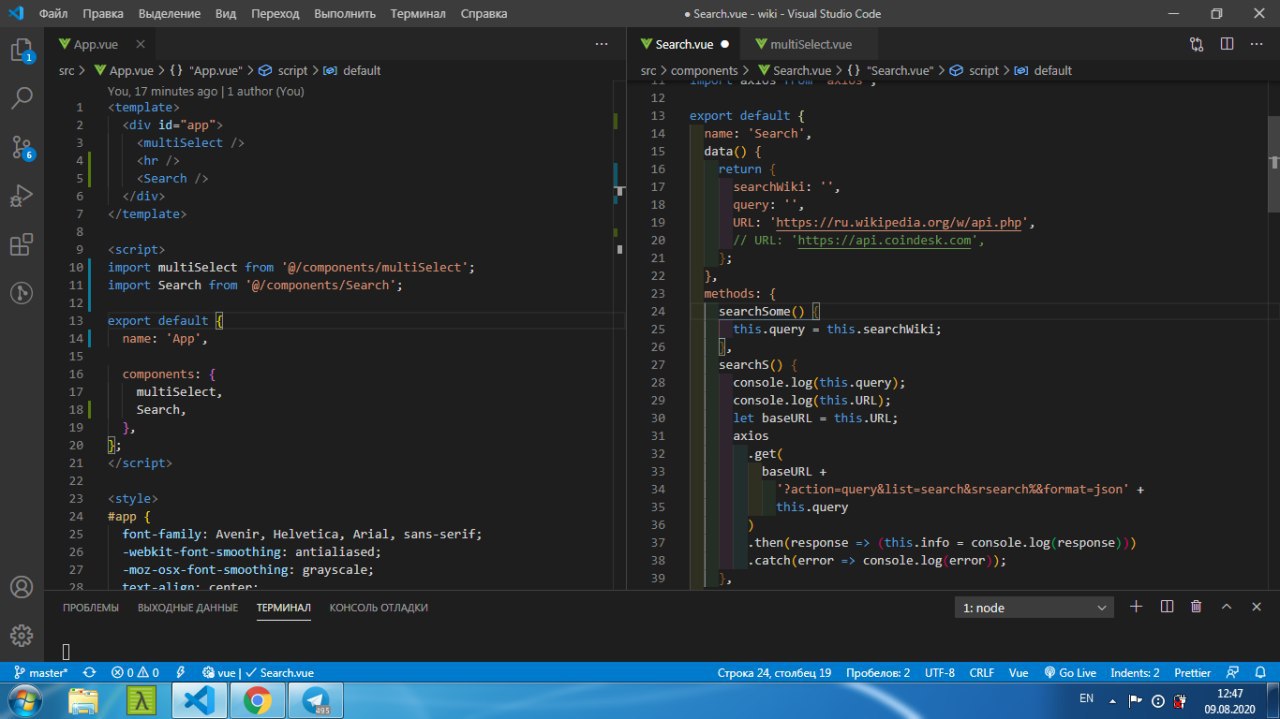
Task: Open the Run and Debug view
Action: [21, 196]
